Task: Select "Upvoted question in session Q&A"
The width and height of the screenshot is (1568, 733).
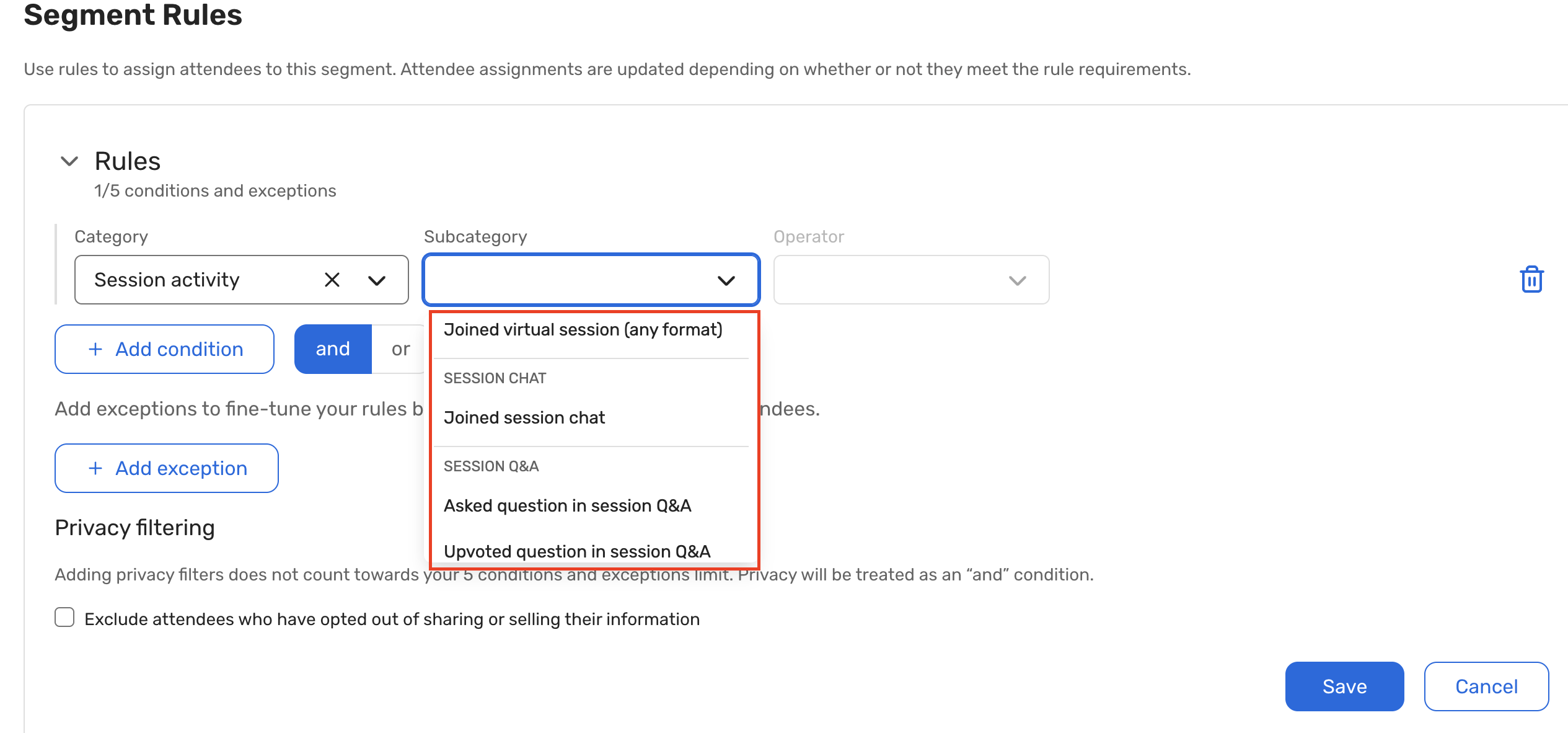Action: click(x=576, y=551)
